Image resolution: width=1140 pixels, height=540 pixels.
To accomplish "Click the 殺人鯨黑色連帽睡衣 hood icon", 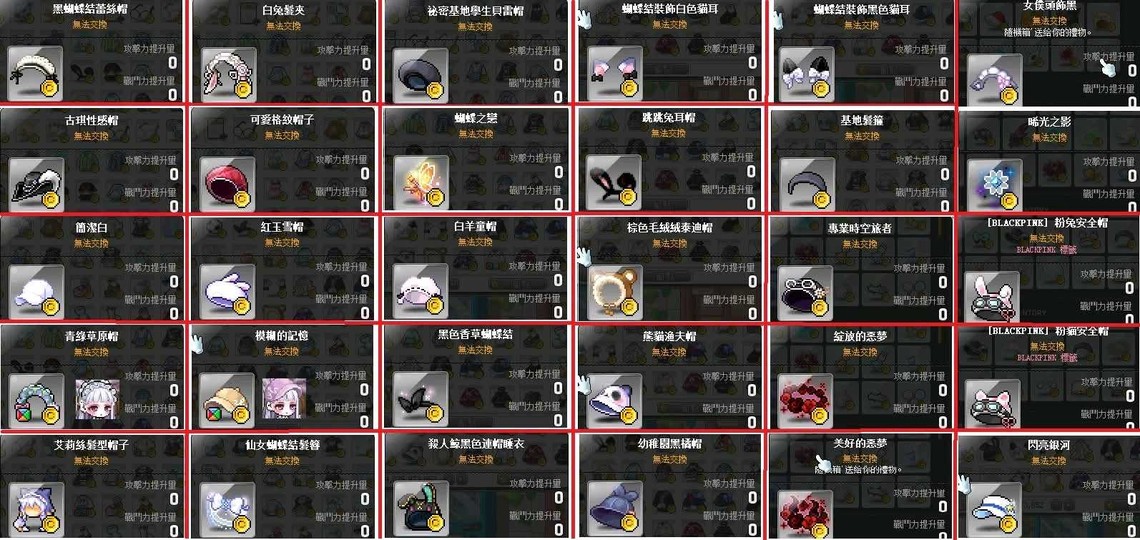I will pos(420,509).
